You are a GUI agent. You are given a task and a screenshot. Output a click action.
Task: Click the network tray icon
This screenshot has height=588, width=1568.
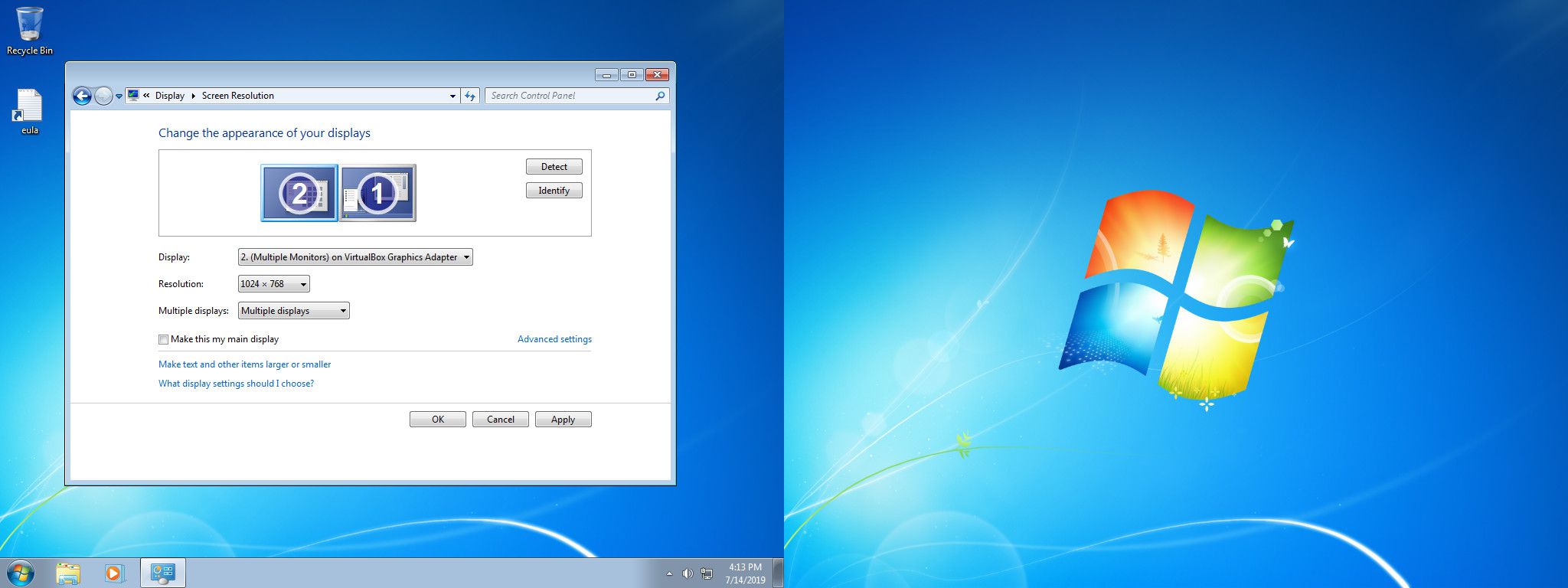(707, 573)
